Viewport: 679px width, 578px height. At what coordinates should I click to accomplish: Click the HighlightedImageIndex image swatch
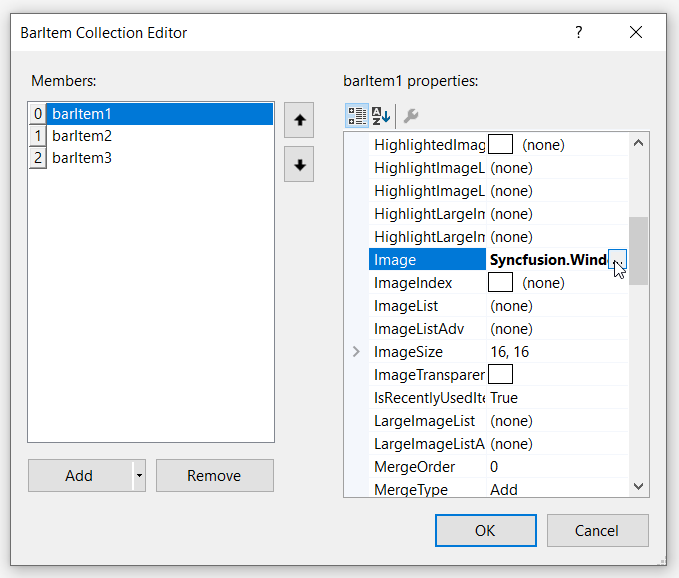[x=500, y=145]
